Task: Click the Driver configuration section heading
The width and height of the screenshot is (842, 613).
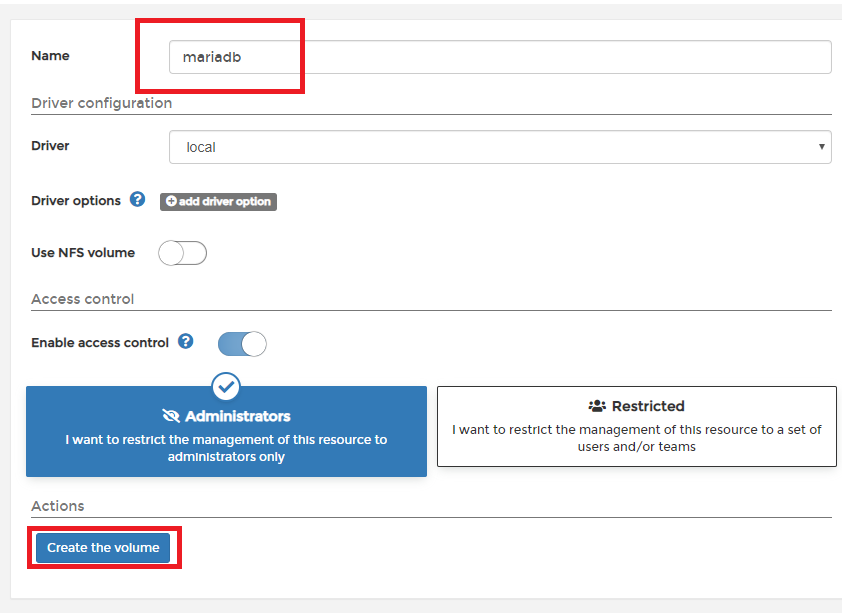Action: [x=101, y=103]
